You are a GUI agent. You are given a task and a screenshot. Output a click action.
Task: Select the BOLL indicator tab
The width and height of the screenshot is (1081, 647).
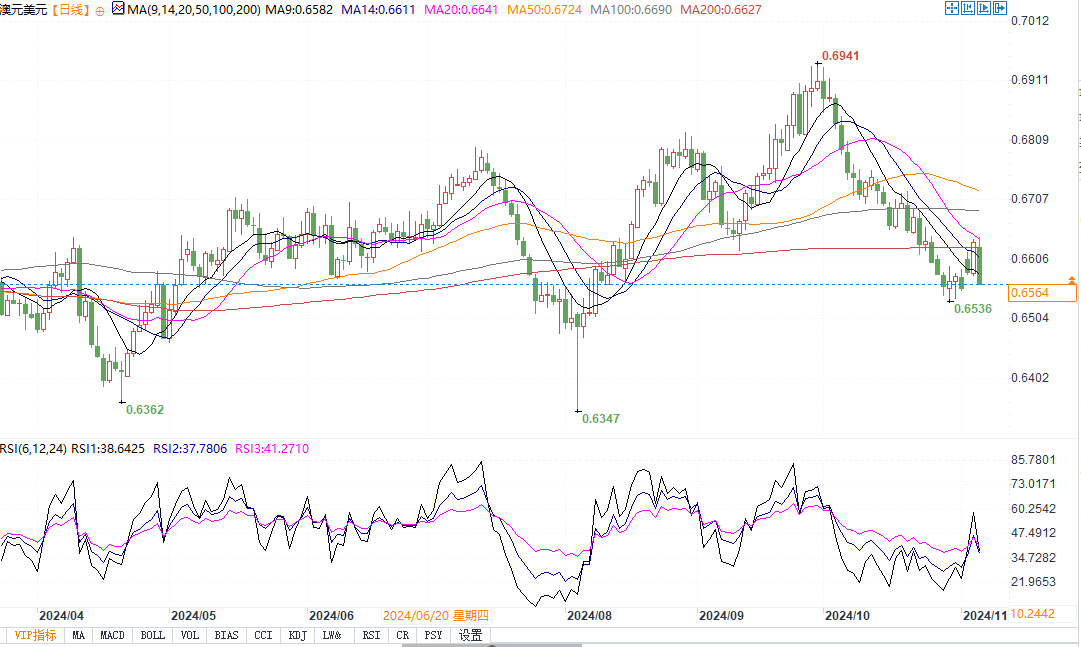coord(152,635)
